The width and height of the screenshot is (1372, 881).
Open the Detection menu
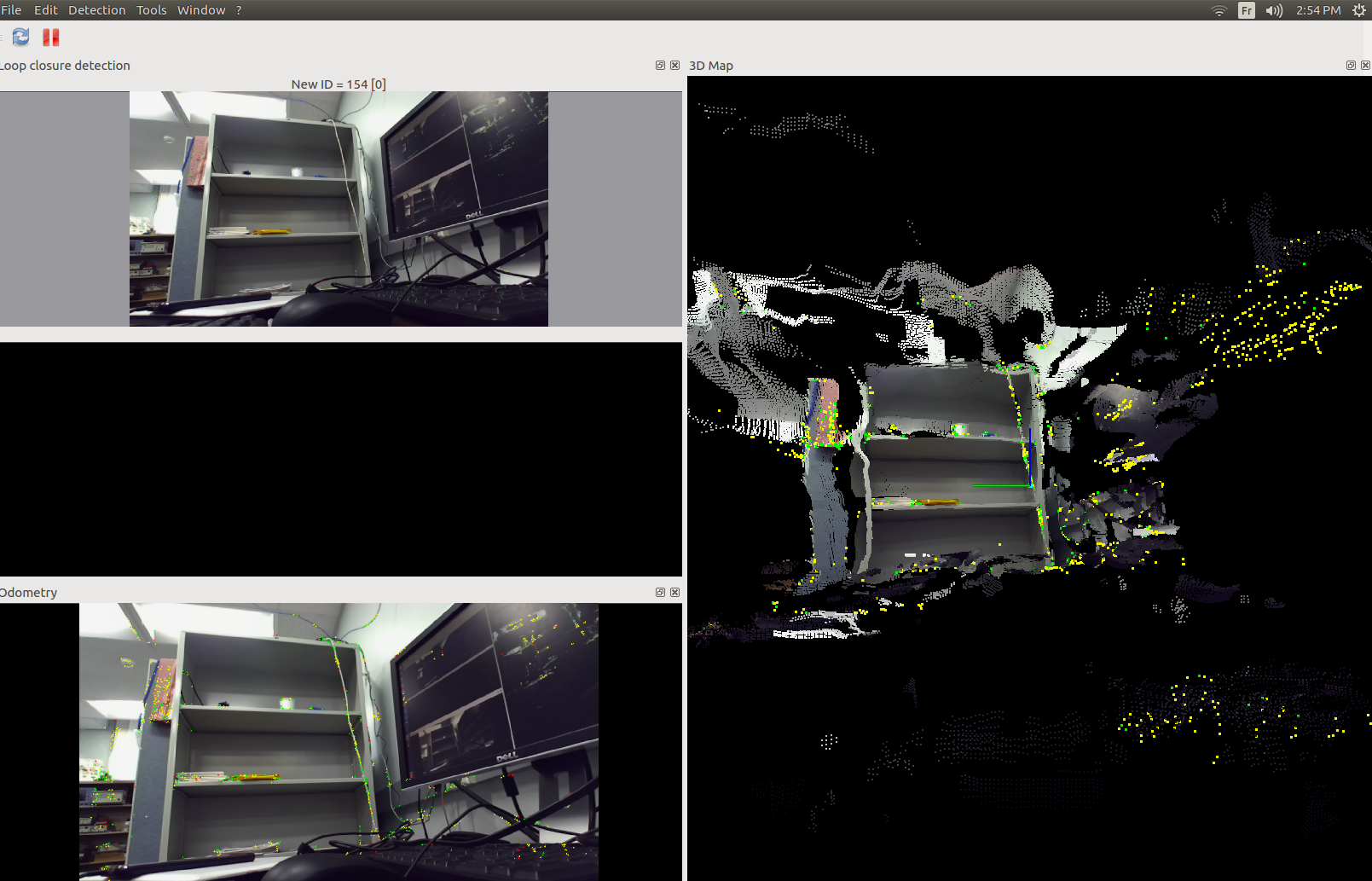pyautogui.click(x=96, y=10)
